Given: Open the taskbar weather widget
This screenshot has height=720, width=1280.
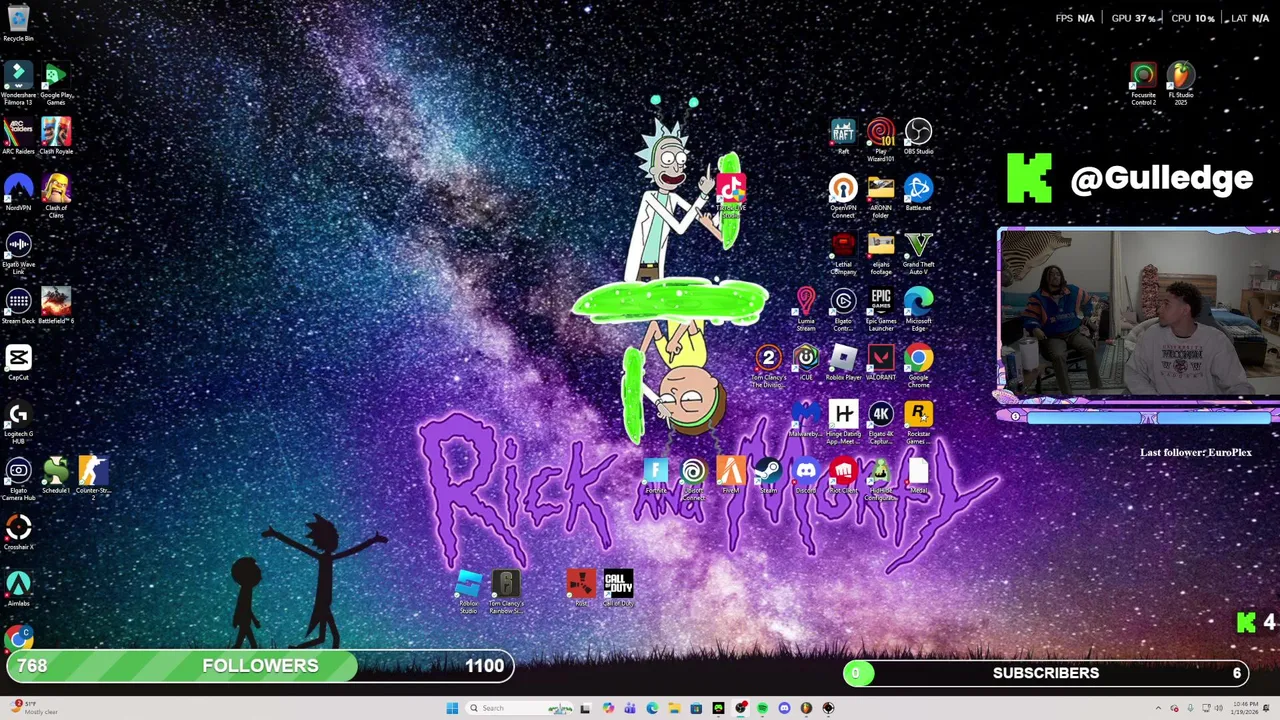Looking at the screenshot, I should coord(34,708).
